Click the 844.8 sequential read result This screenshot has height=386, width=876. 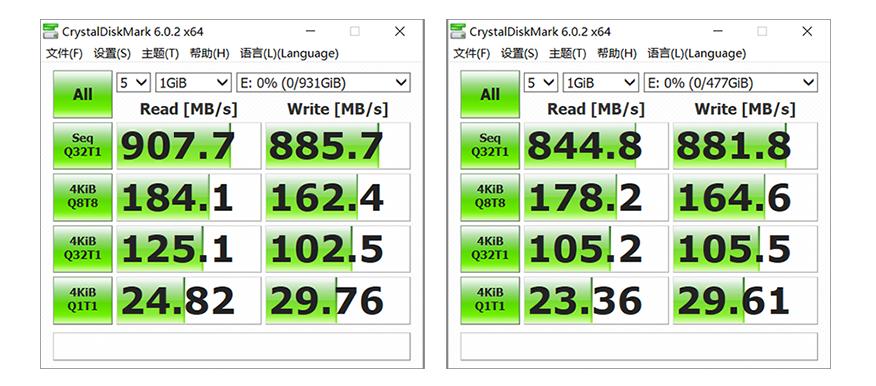tap(596, 146)
